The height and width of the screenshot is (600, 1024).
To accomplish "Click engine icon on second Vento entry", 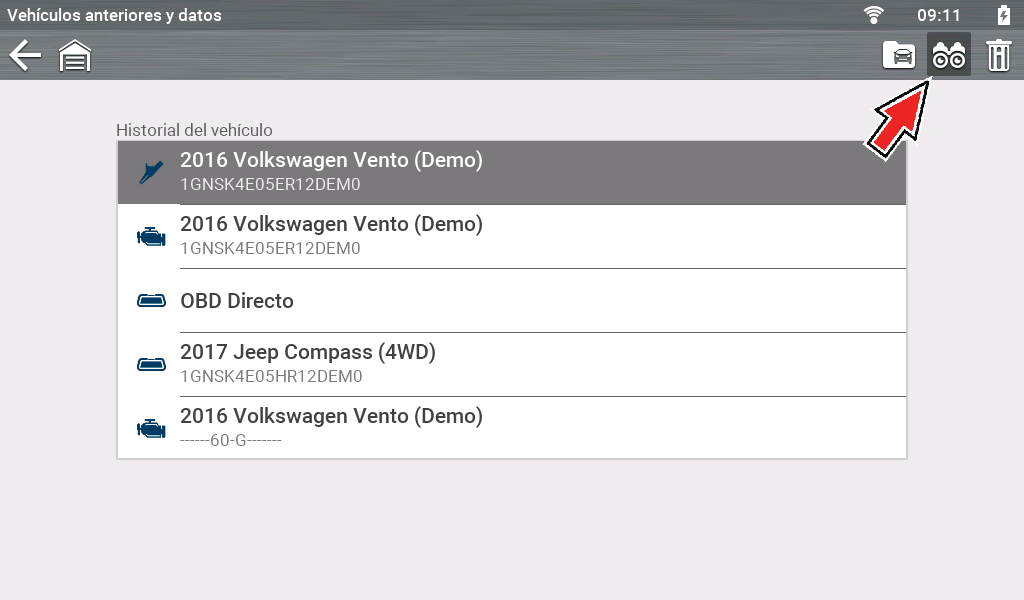I will click(x=151, y=237).
